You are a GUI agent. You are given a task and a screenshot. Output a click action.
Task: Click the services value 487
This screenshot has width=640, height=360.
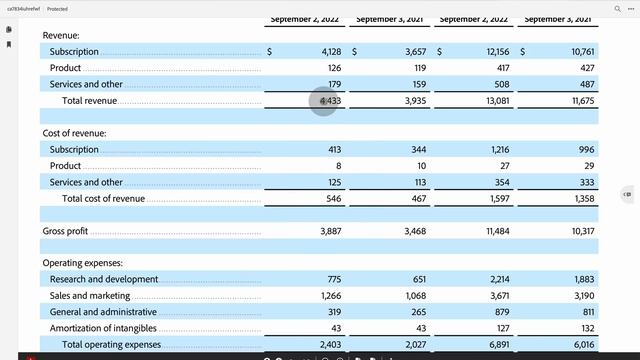click(x=587, y=84)
